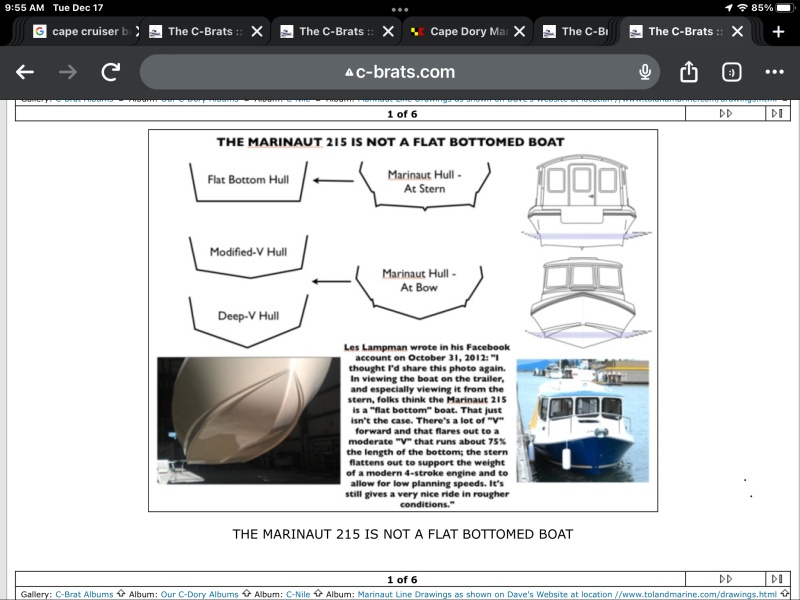Click the 'Marinaut Hull - At Stern' label
The width and height of the screenshot is (800, 600).
coord(424,182)
